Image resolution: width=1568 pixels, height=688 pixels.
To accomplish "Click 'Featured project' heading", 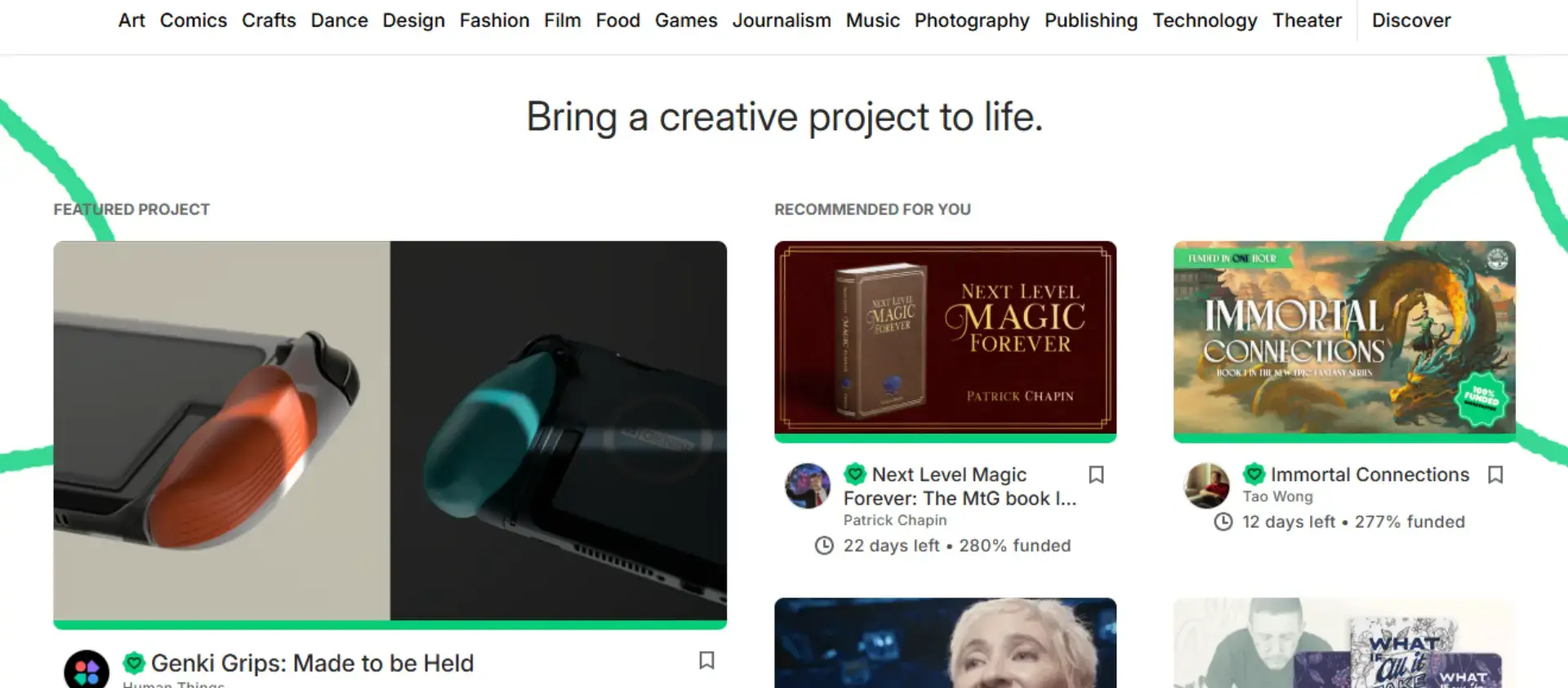I will (131, 210).
